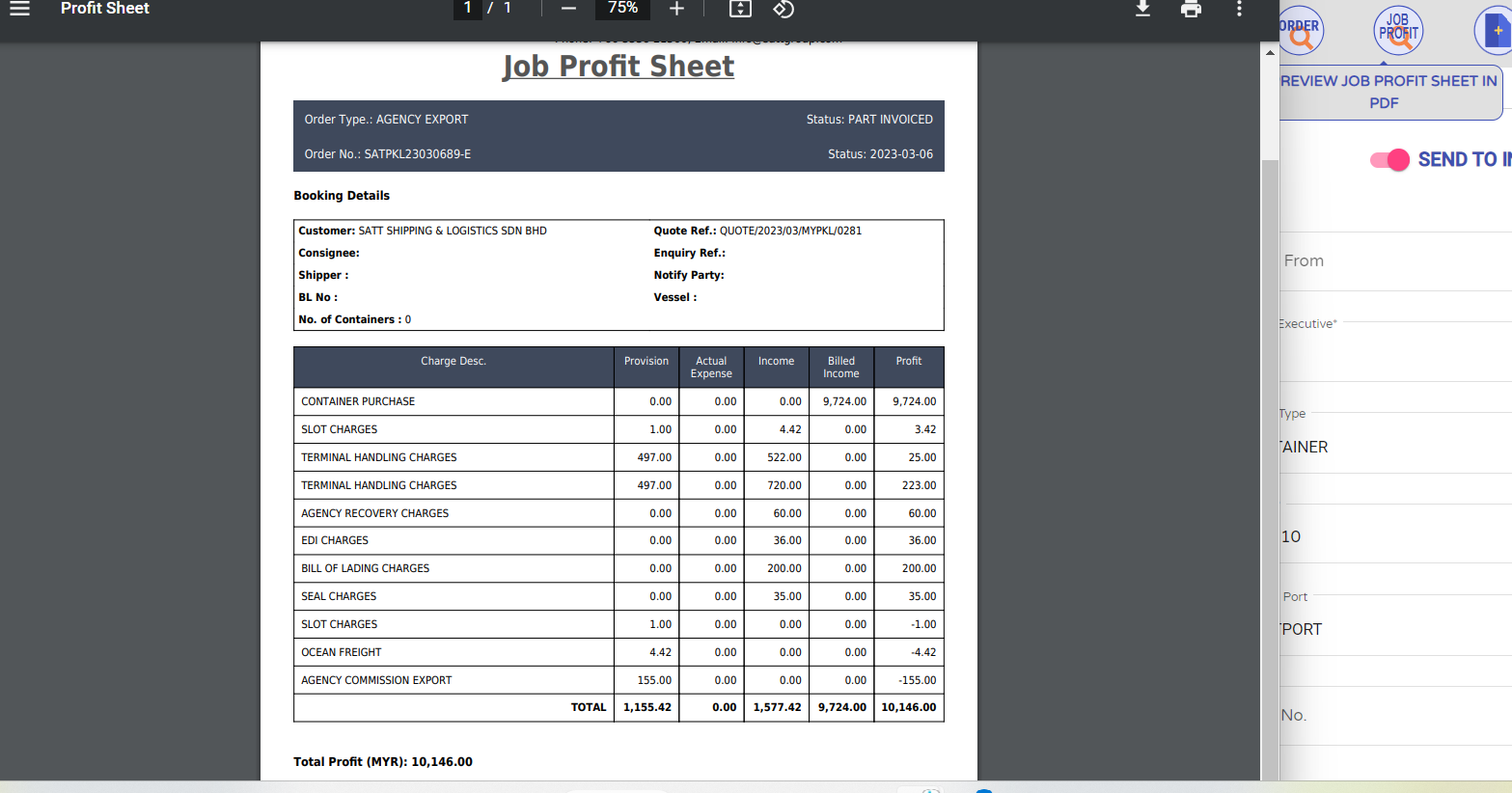The image size is (1512, 793).
Task: Click the page number field
Action: pyautogui.click(x=468, y=9)
